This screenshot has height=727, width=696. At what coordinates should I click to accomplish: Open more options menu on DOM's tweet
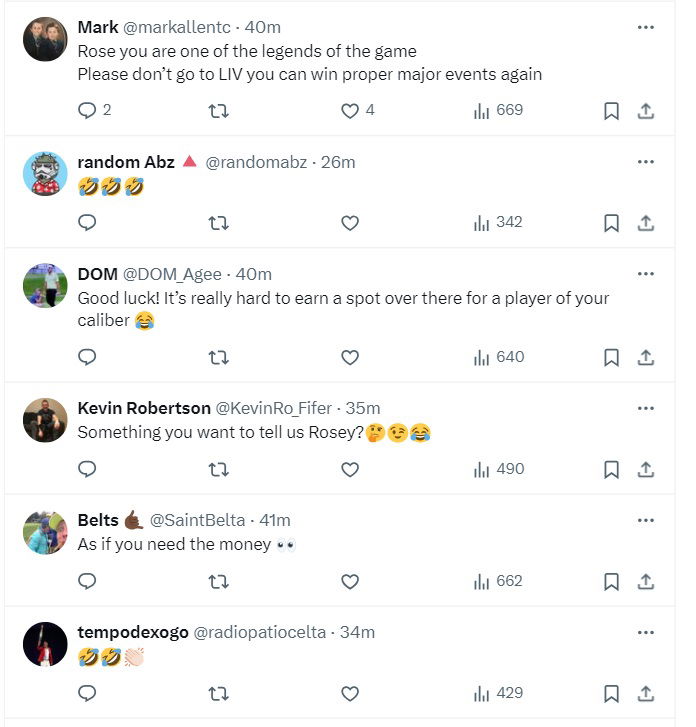(x=645, y=274)
